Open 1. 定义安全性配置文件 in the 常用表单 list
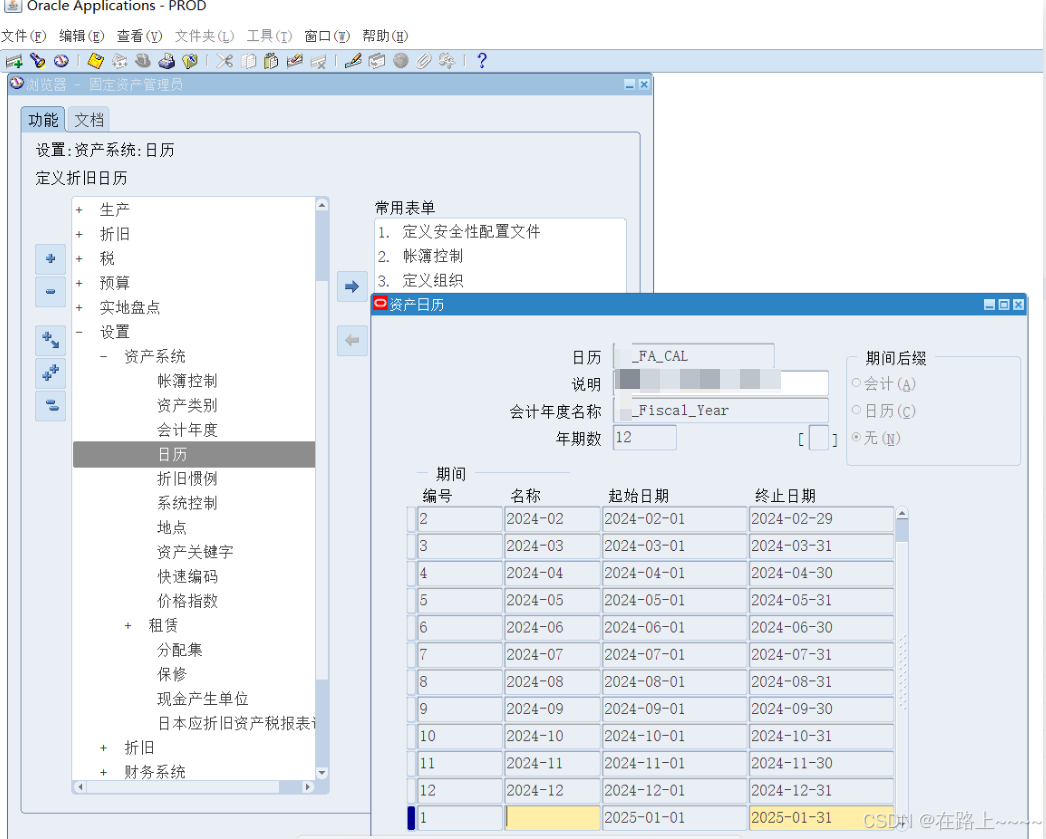1046x839 pixels. tap(459, 232)
